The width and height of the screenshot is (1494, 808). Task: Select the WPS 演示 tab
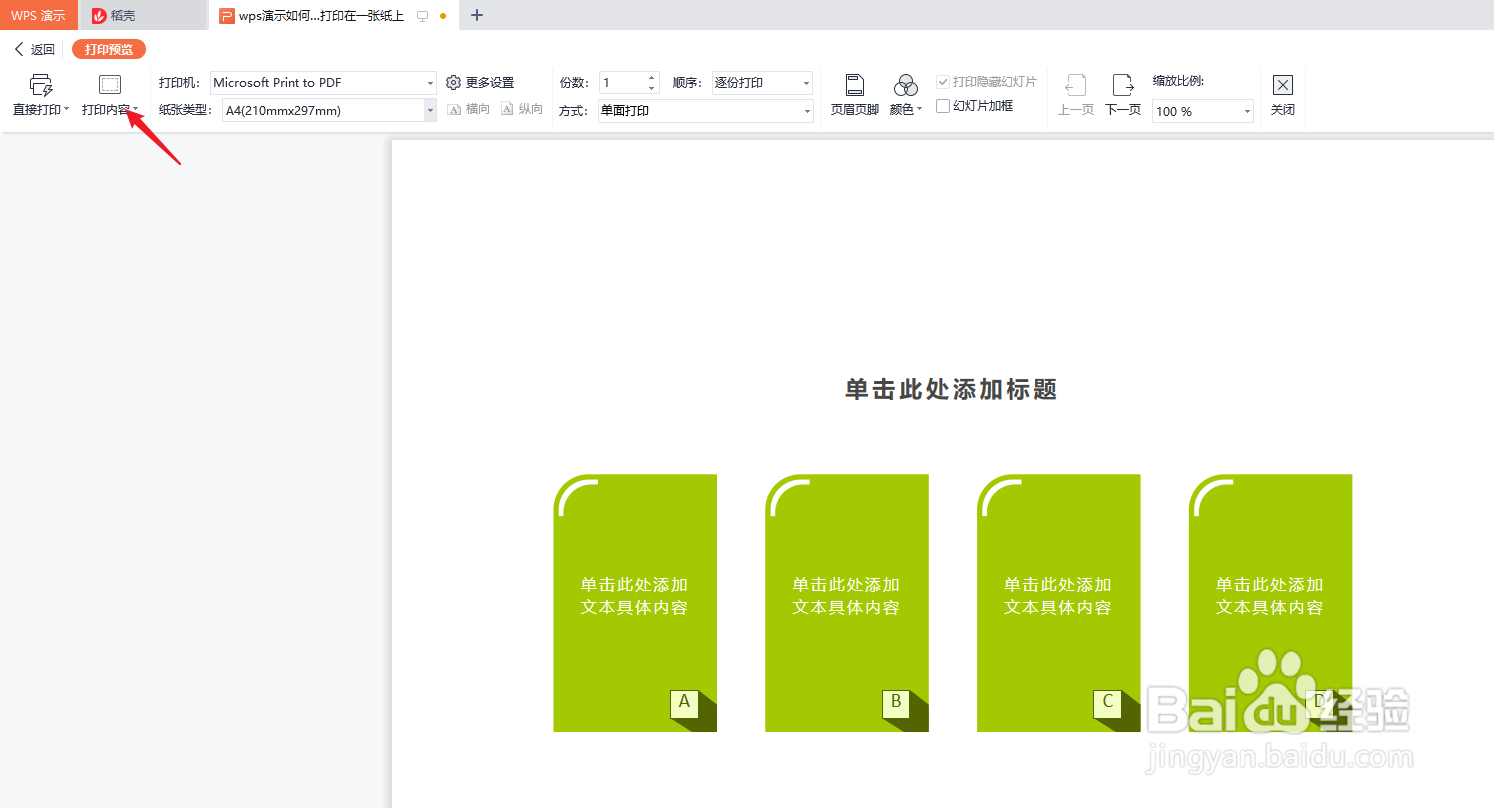pyautogui.click(x=38, y=15)
